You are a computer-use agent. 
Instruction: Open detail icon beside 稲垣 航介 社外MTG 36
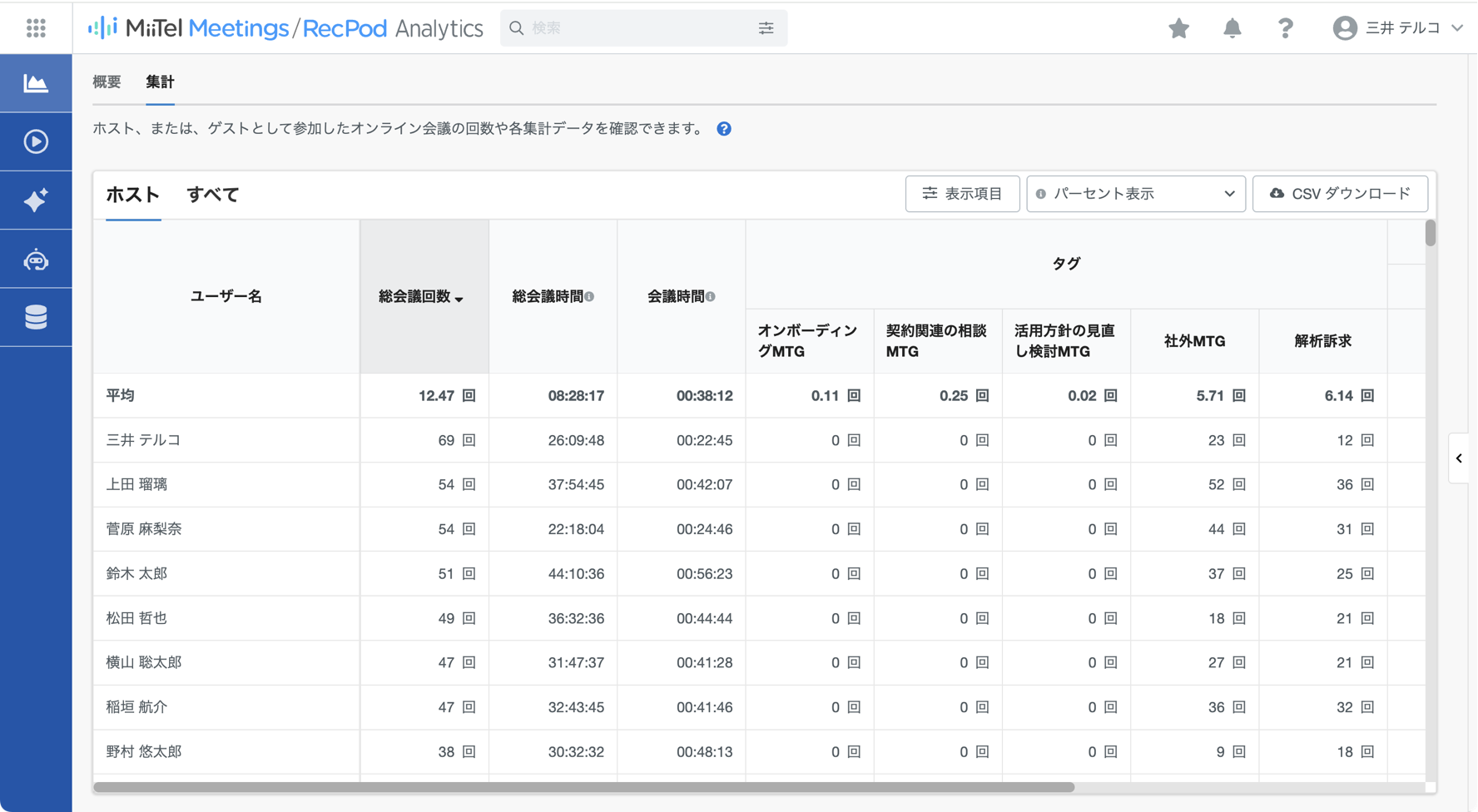pos(1238,707)
